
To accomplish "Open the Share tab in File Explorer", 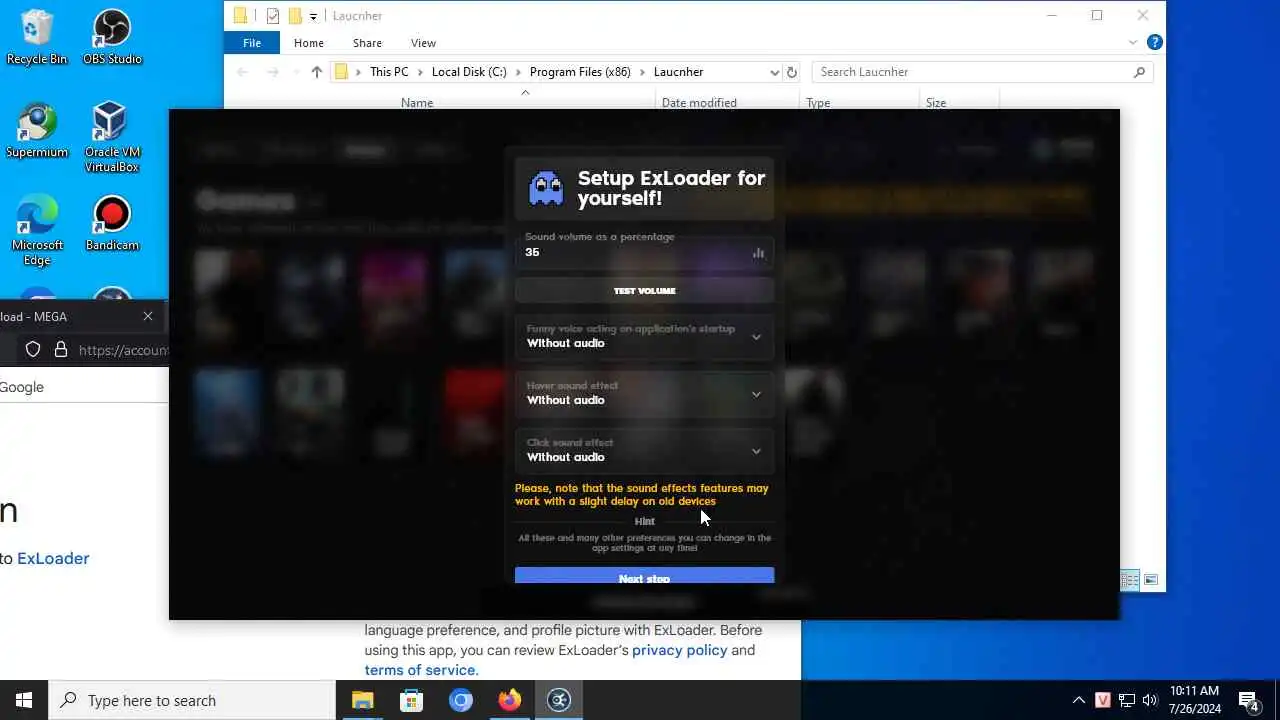I will coord(367,43).
